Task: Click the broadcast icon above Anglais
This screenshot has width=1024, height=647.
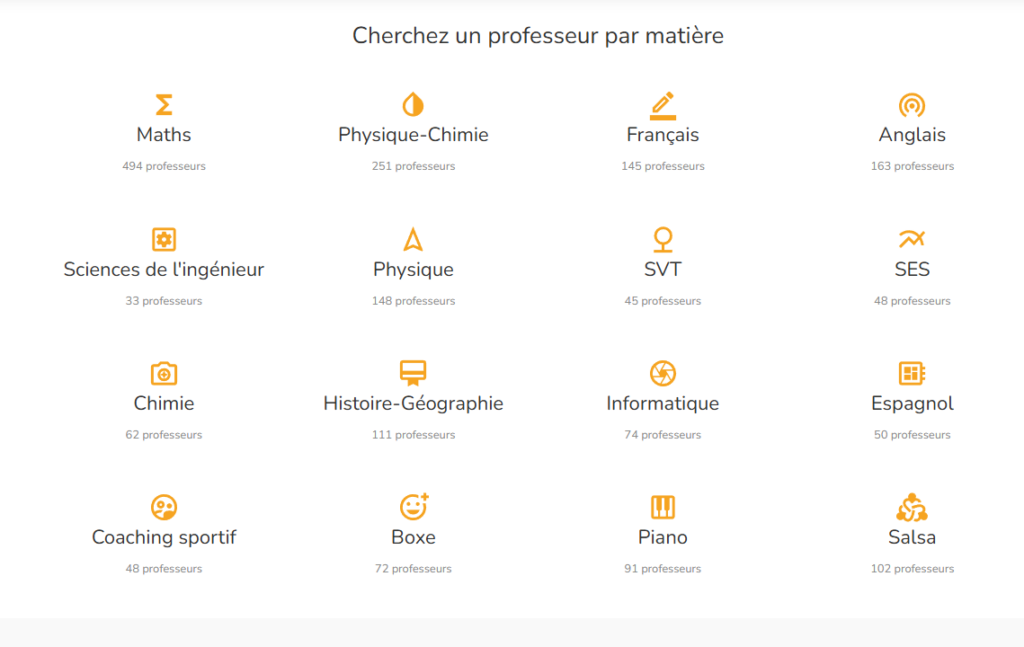Action: (x=912, y=105)
